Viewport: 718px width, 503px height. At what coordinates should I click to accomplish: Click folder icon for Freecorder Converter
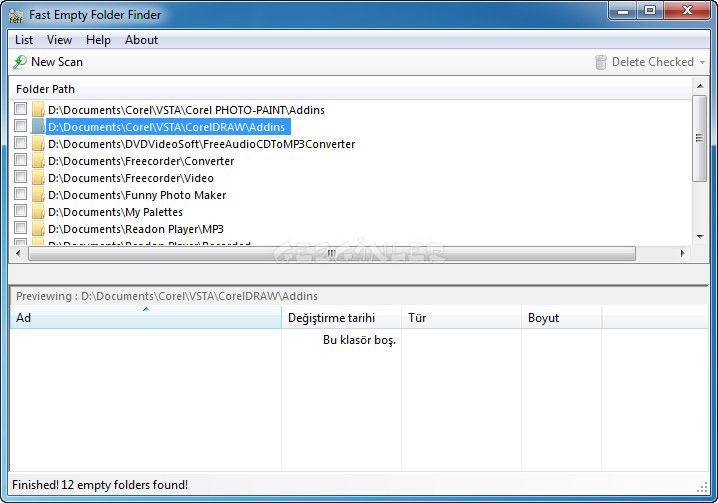(38, 161)
